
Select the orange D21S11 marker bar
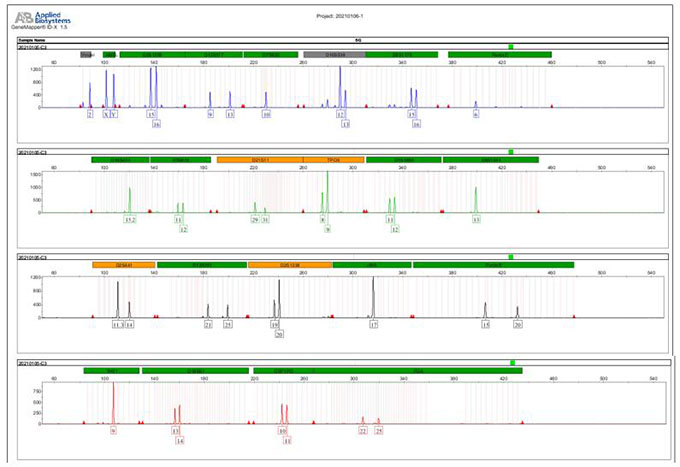tap(260, 160)
